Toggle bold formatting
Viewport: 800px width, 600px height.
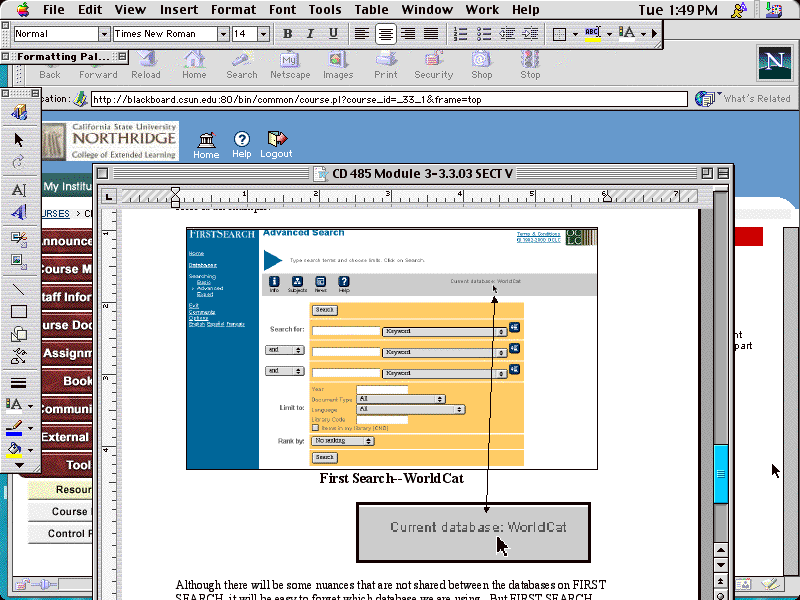click(x=287, y=34)
